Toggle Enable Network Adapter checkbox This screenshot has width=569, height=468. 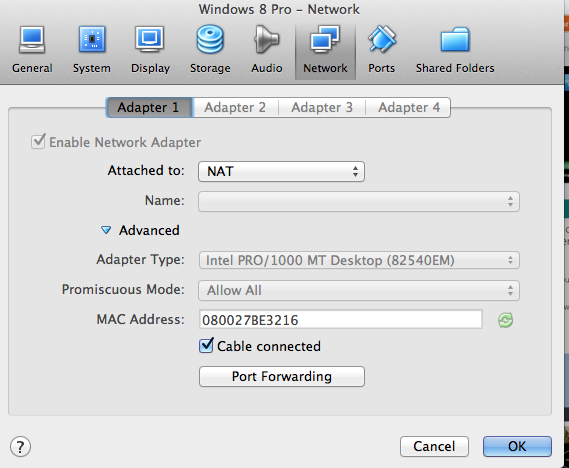38,141
